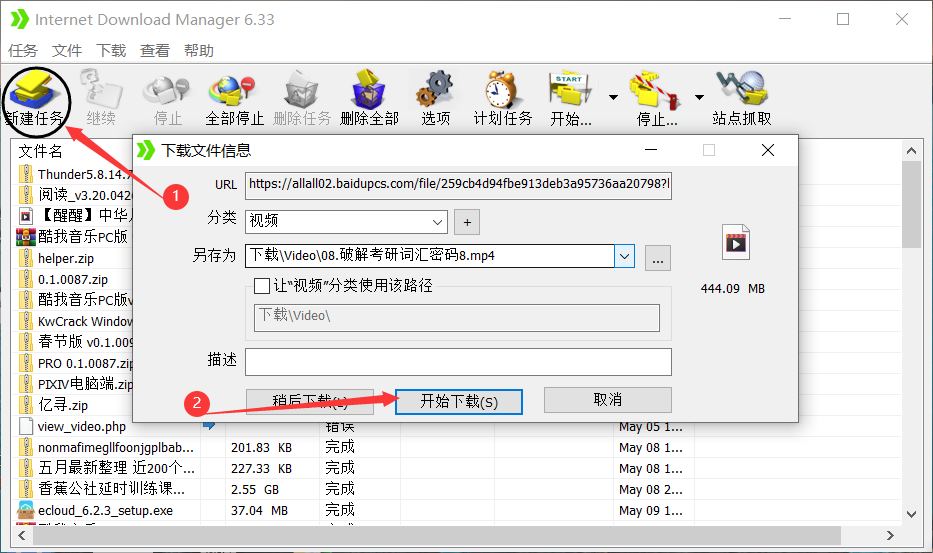Screen dimensions: 933x553
Task: Click the vertical scrollbar thumb of the list
Action: [x=911, y=204]
